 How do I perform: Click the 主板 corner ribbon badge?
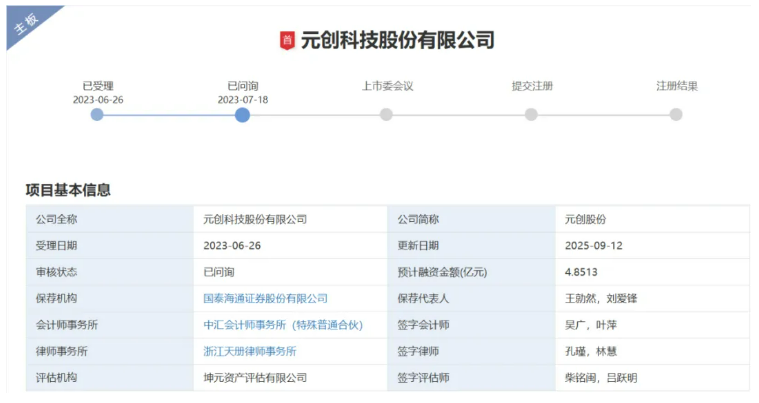[26, 26]
